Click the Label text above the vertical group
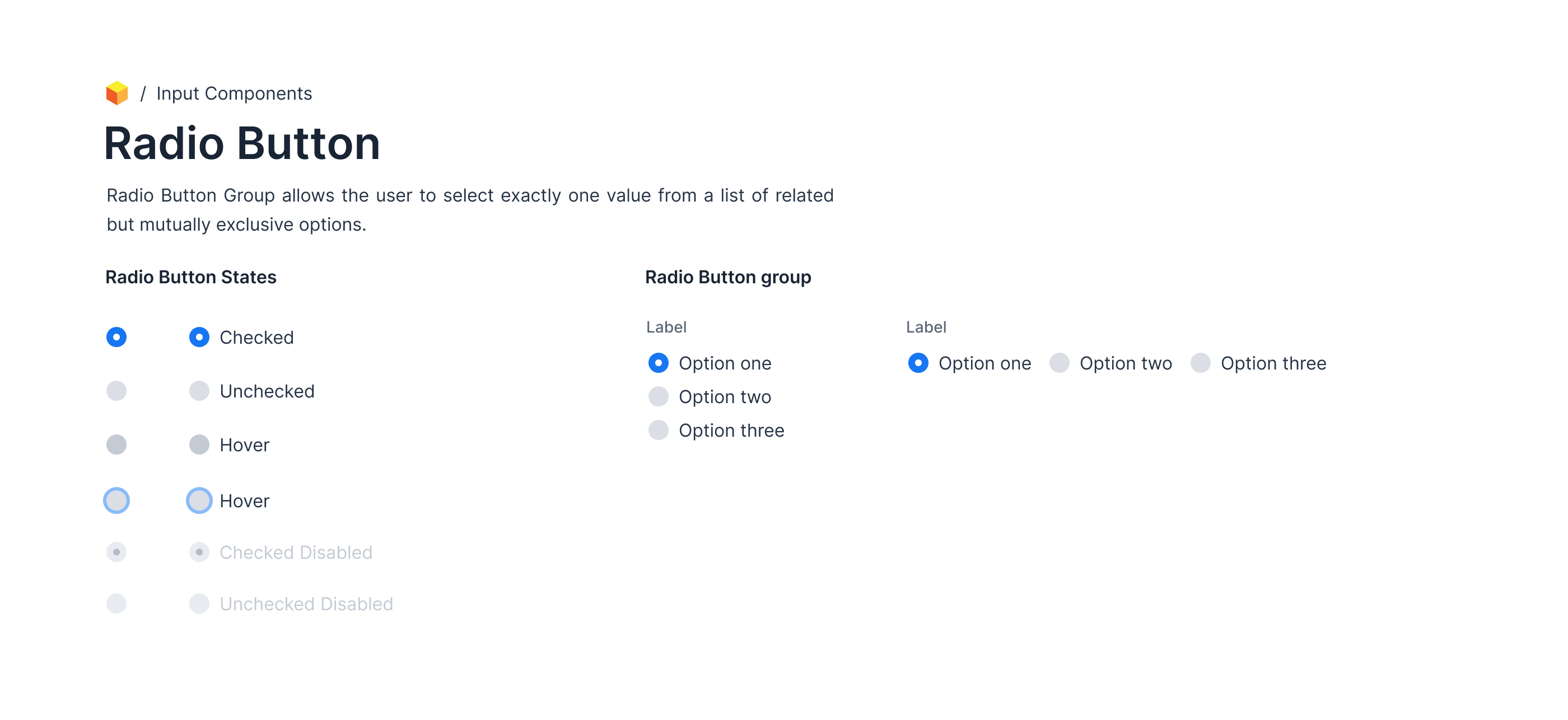The image size is (1568, 720). 666,328
